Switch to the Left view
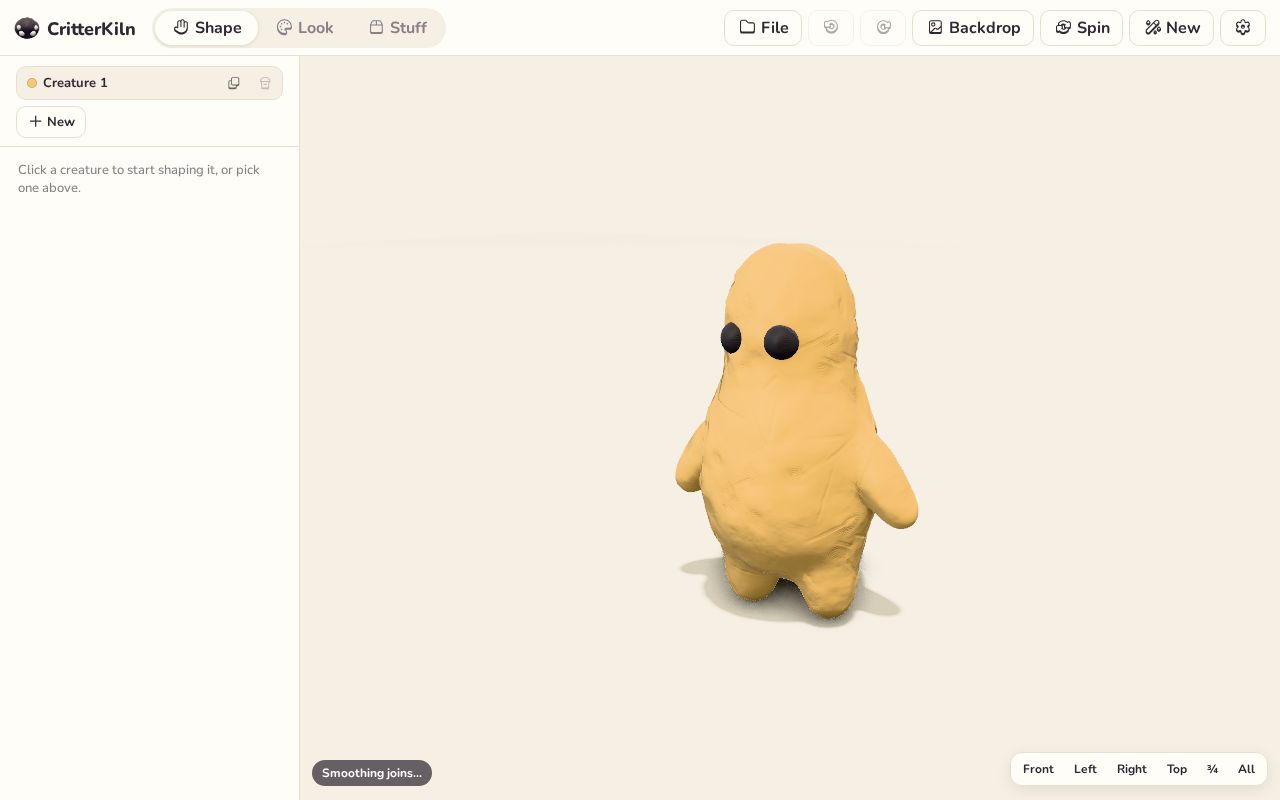 point(1085,769)
